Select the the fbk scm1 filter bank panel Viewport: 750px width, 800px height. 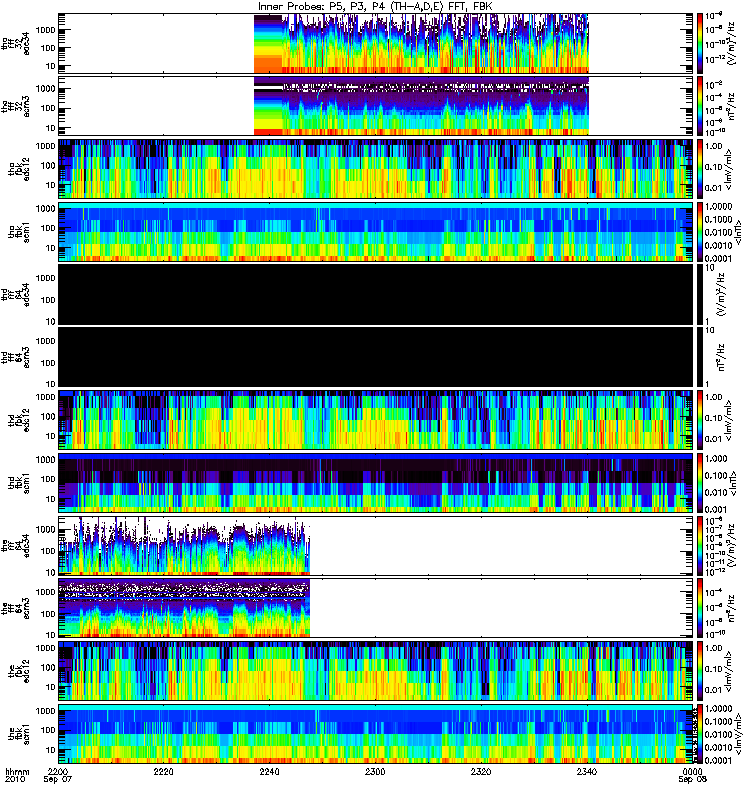pos(376,734)
